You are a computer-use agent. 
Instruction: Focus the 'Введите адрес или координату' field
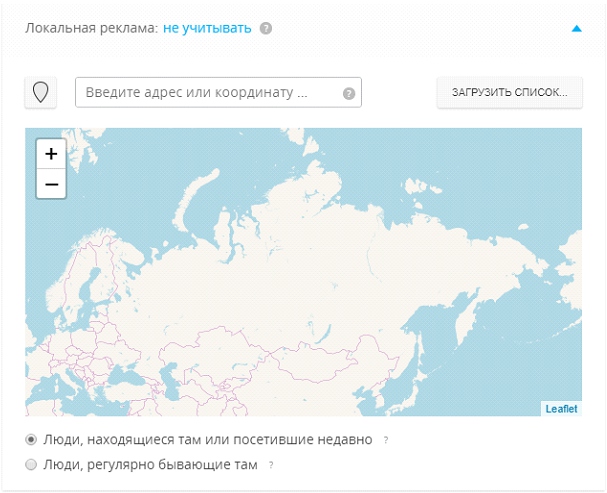click(218, 92)
